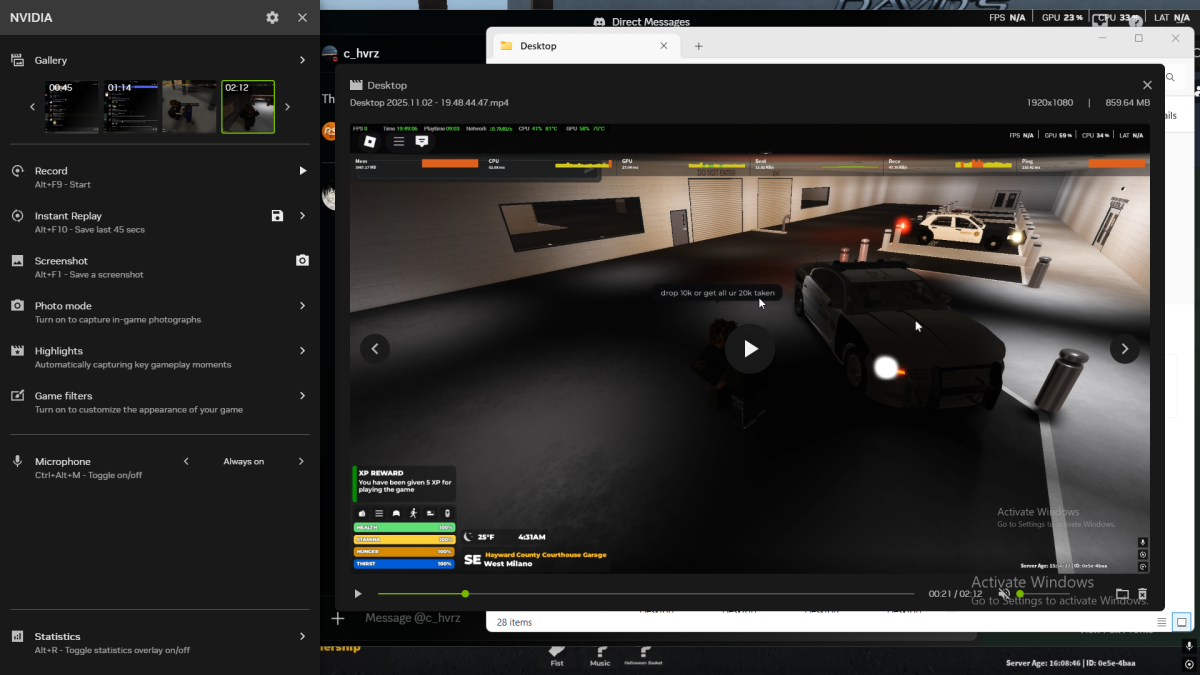The width and height of the screenshot is (1200, 675).
Task: Expand the Gallery section
Action: [302, 61]
